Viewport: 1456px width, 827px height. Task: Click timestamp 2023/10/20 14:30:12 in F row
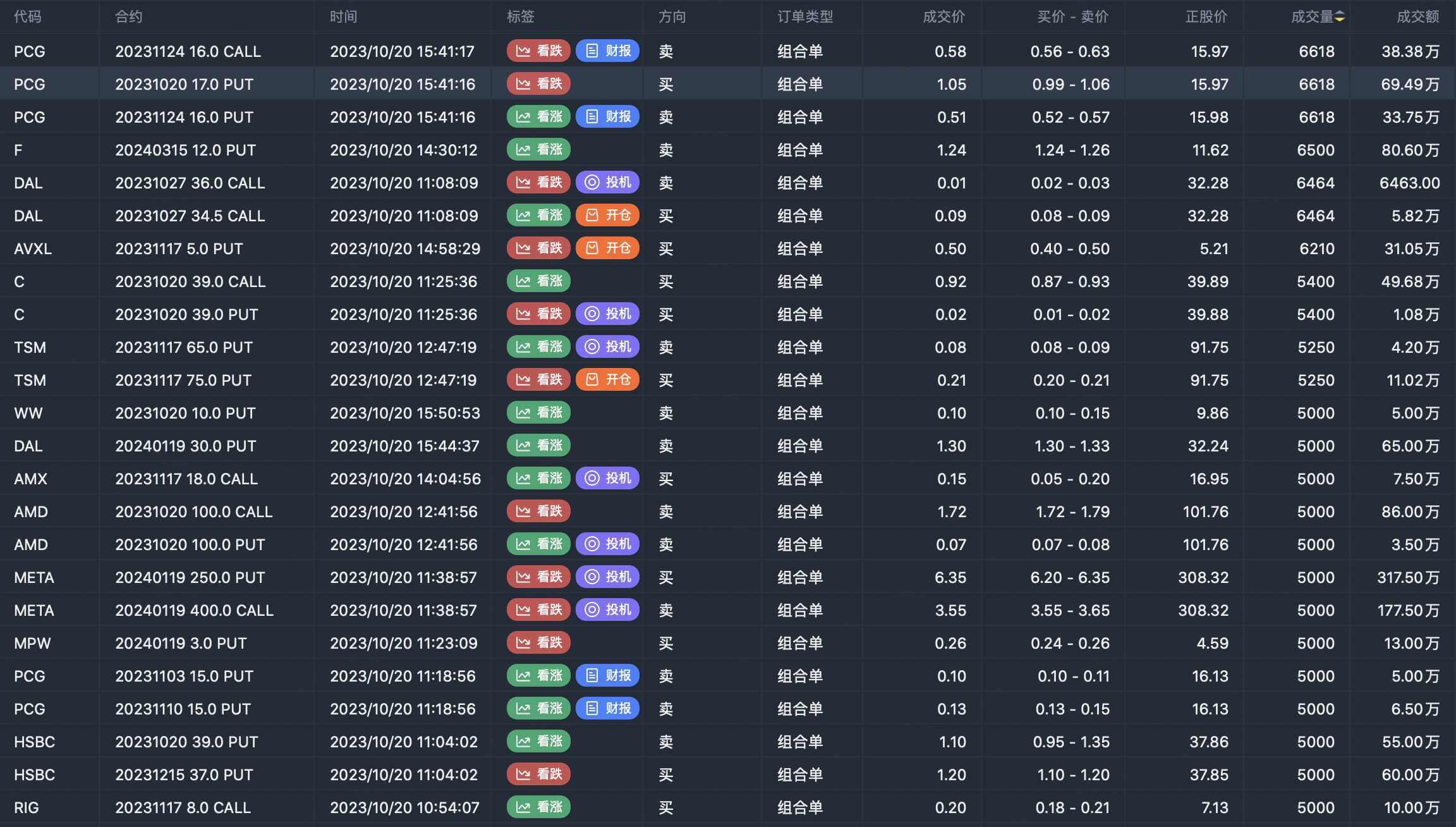pyautogui.click(x=404, y=150)
